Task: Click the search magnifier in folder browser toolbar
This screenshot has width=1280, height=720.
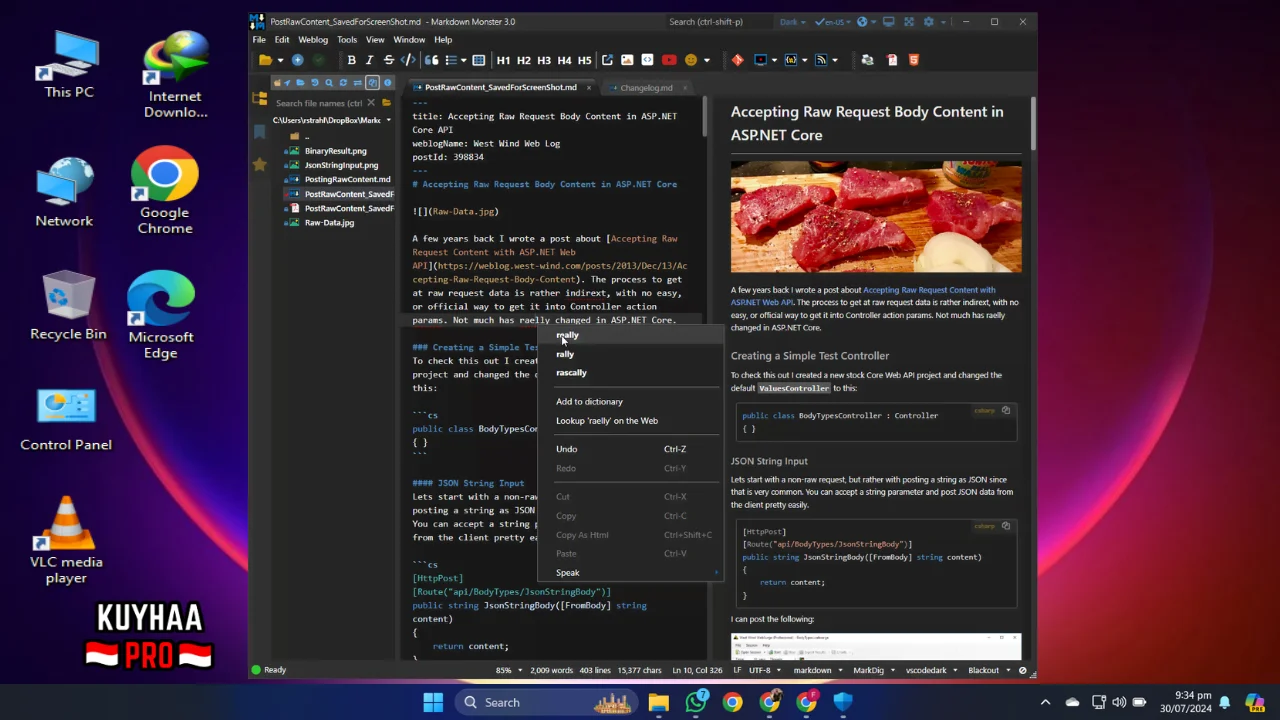Action: coord(329,82)
